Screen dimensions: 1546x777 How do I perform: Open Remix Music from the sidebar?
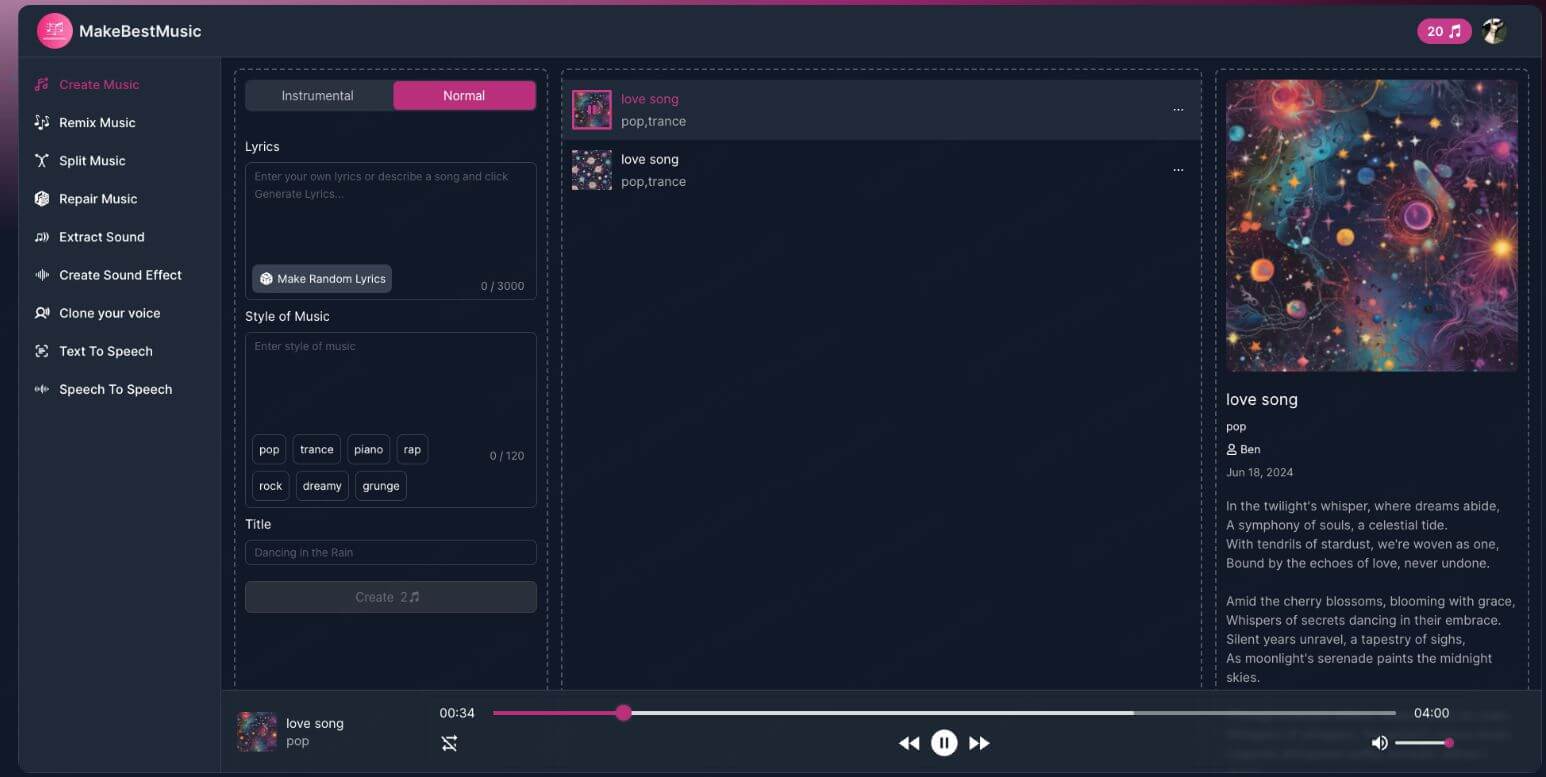97,123
